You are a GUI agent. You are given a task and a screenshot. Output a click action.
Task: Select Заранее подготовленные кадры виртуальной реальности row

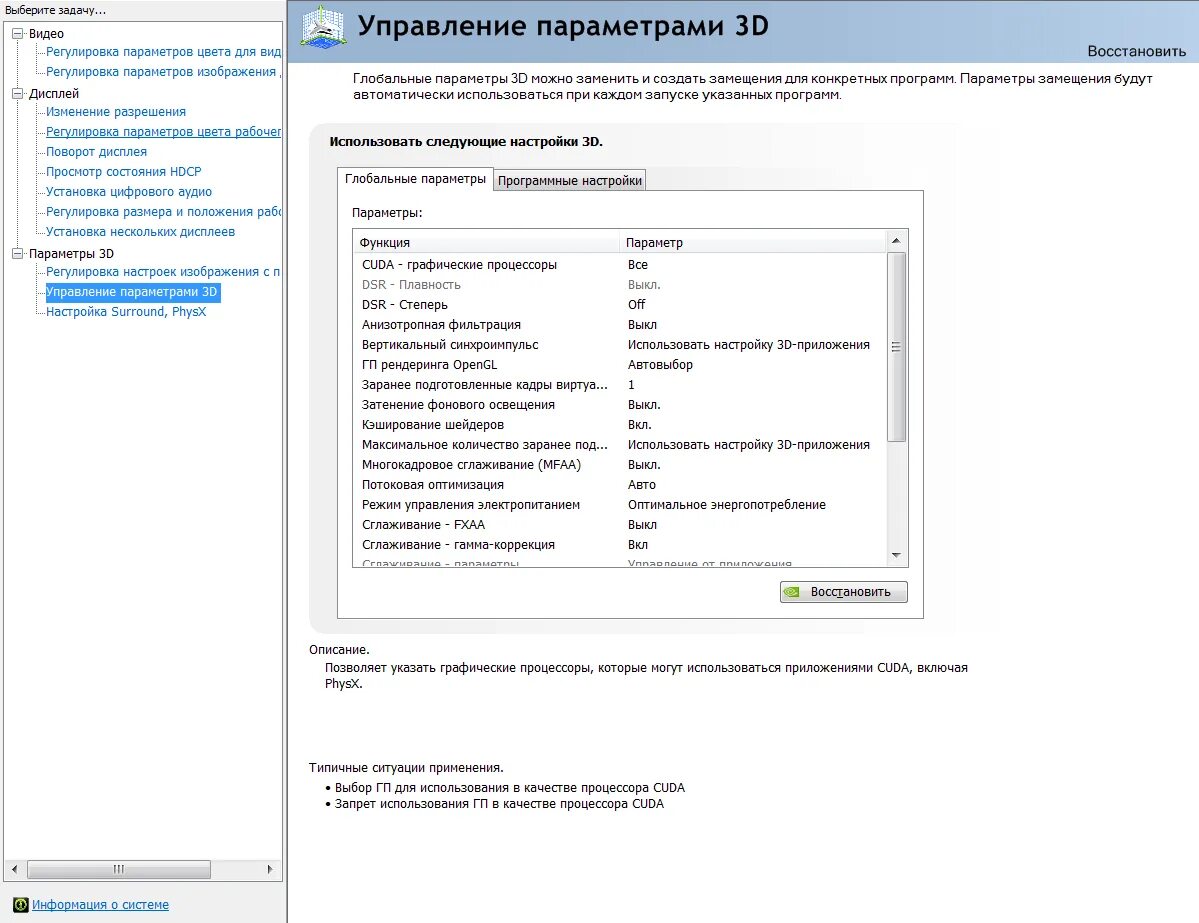(x=619, y=385)
